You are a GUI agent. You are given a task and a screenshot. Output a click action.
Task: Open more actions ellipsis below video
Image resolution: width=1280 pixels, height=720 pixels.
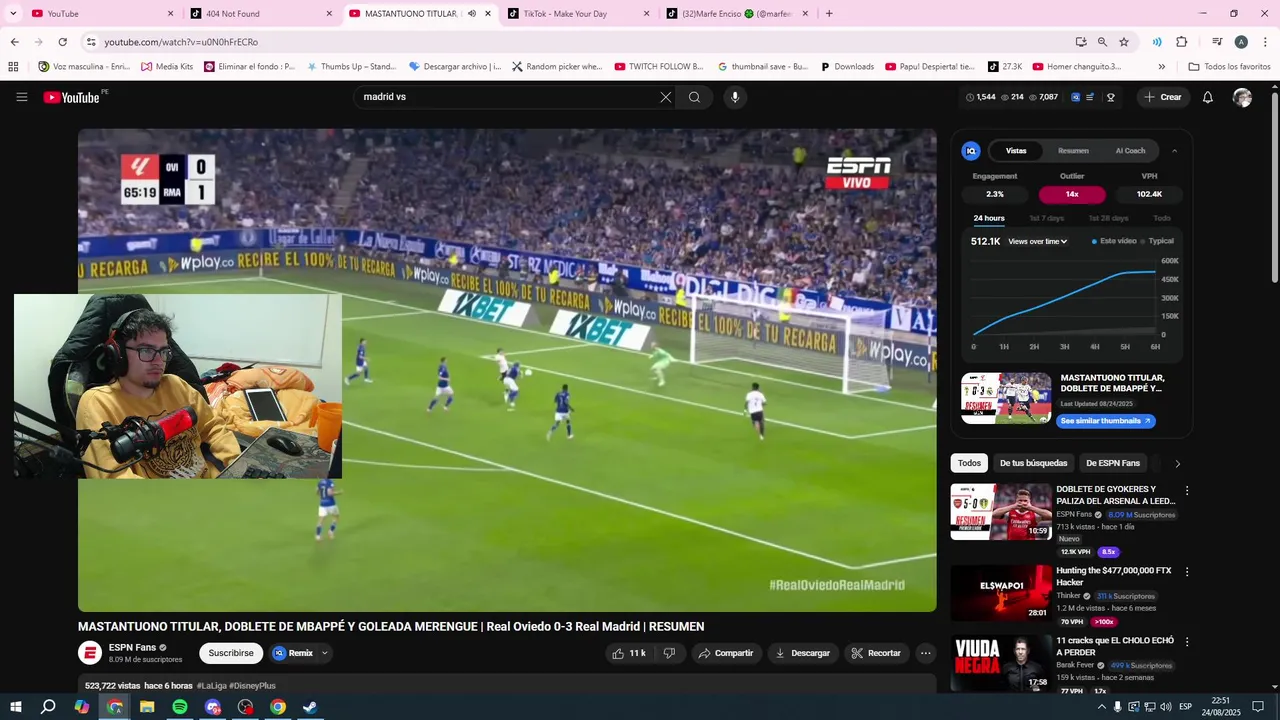tap(925, 653)
